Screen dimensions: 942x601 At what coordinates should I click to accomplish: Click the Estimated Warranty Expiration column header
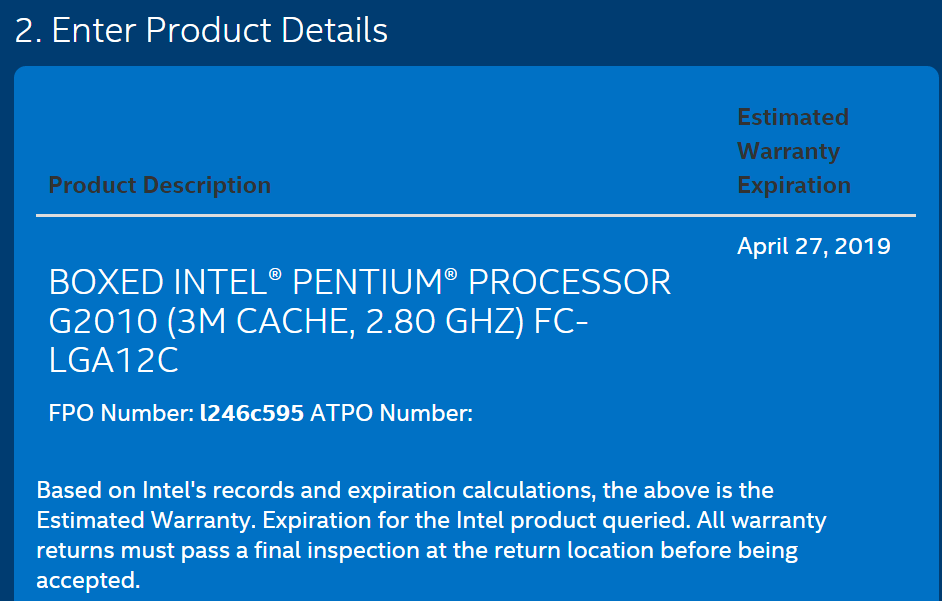793,151
